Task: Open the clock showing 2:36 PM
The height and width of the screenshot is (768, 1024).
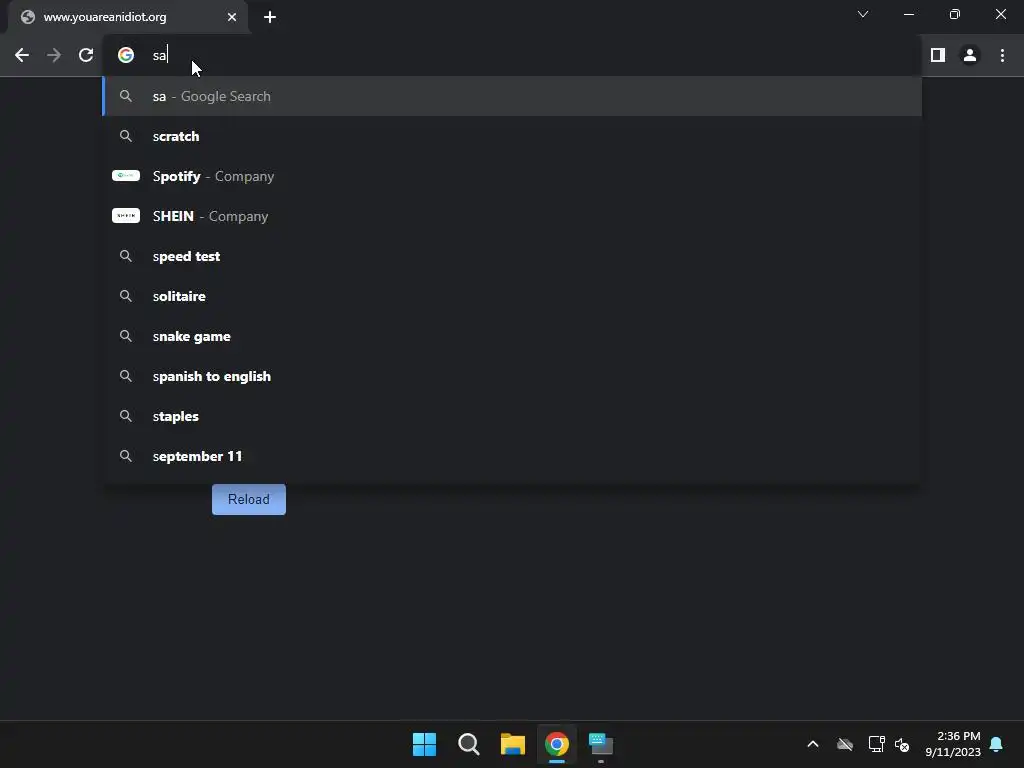Action: pyautogui.click(x=953, y=744)
